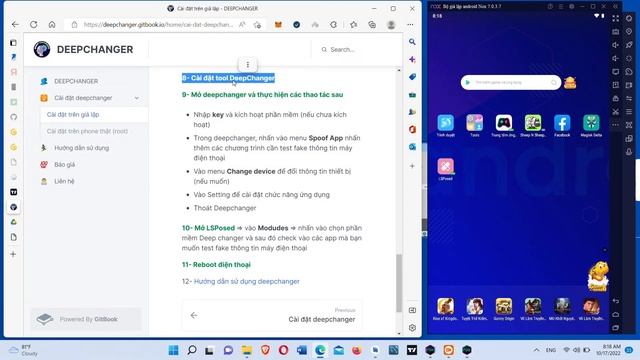Open the weather widget on taskbar
The height and width of the screenshot is (360, 640).
click(24, 350)
